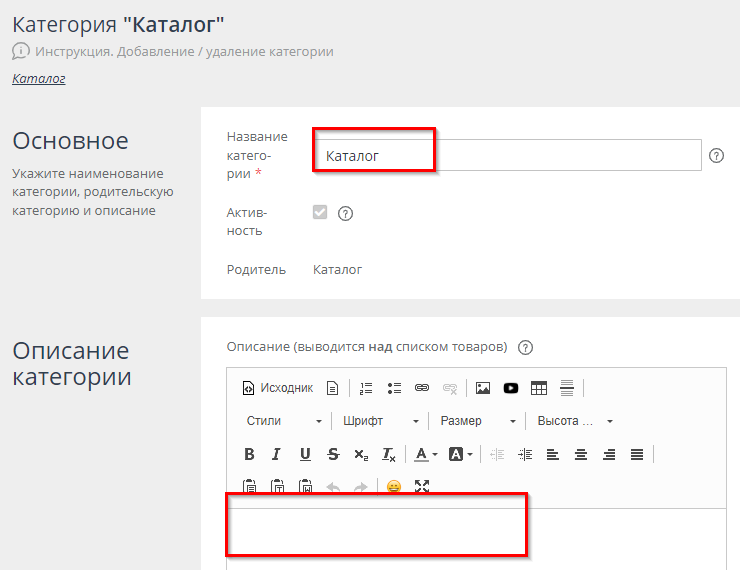The width and height of the screenshot is (740, 570).
Task: Toggle the Активность checkbox
Action: [x=320, y=212]
